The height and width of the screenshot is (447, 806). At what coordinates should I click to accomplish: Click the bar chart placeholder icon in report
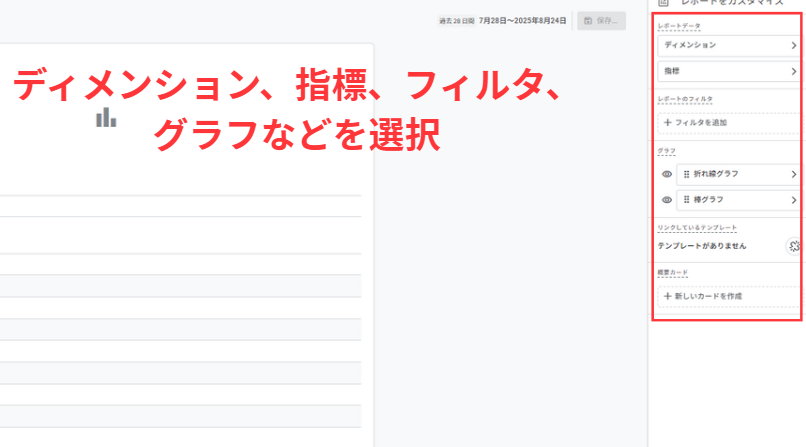tap(106, 118)
